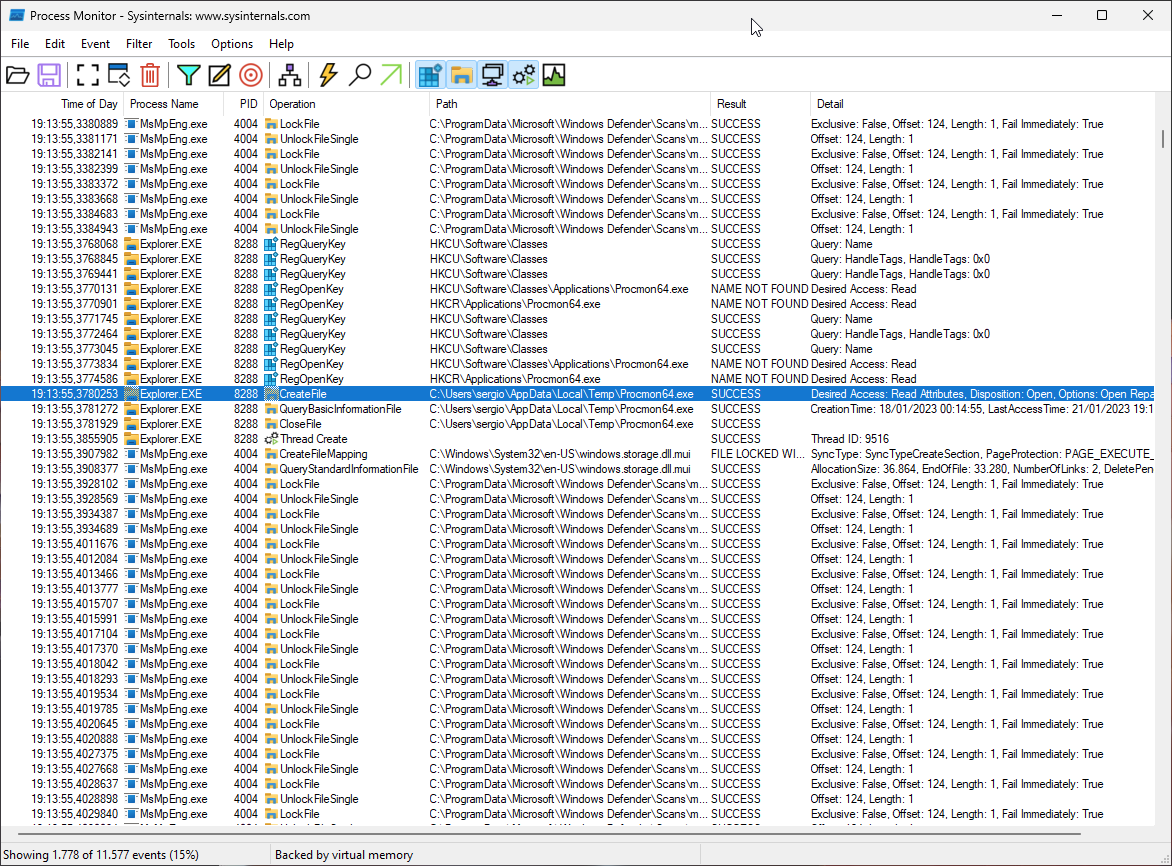Open the Filter menu

[x=139, y=44]
